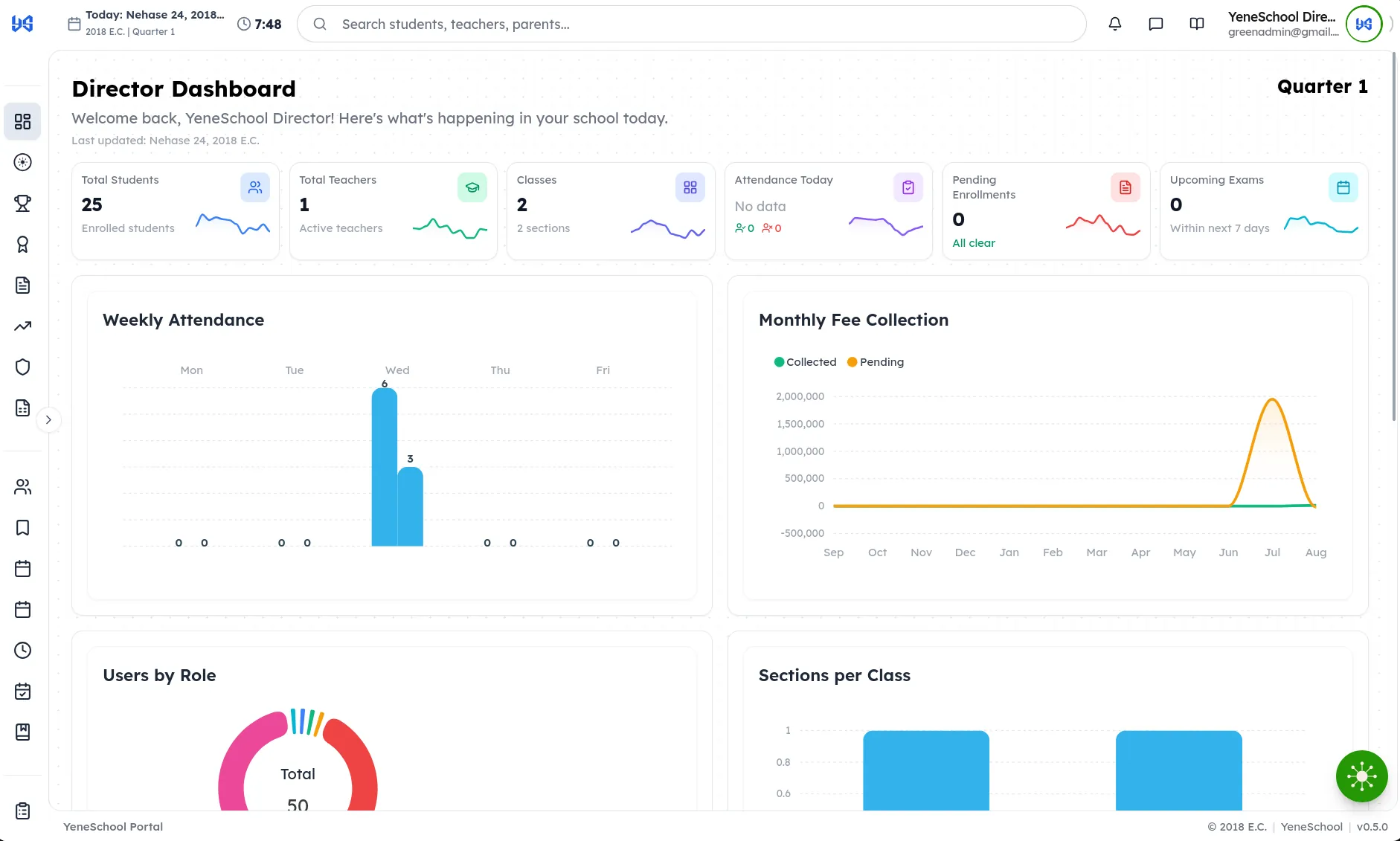Screen dimensions: 1400x841
Task: Open the spreadsheet file sidebar icon
Action: click(x=22, y=407)
